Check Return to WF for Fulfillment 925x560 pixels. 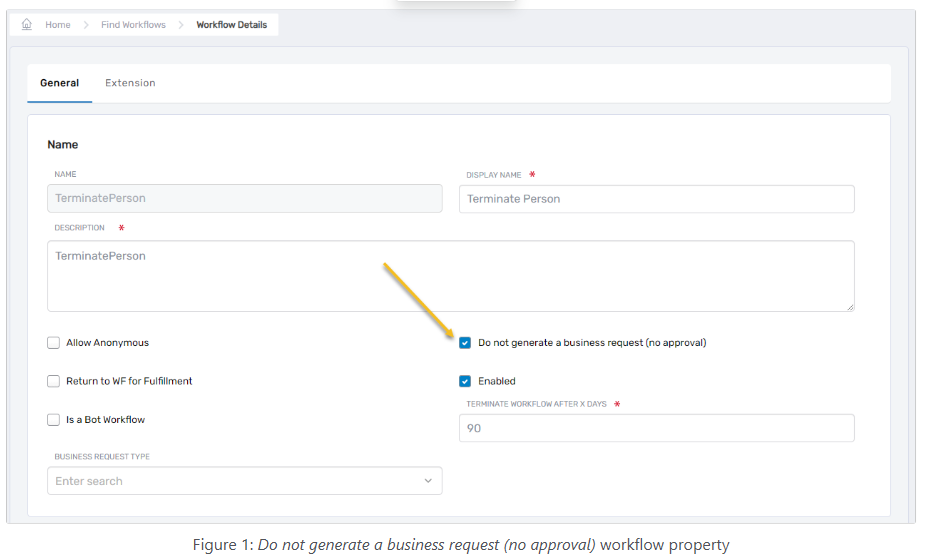(x=54, y=381)
